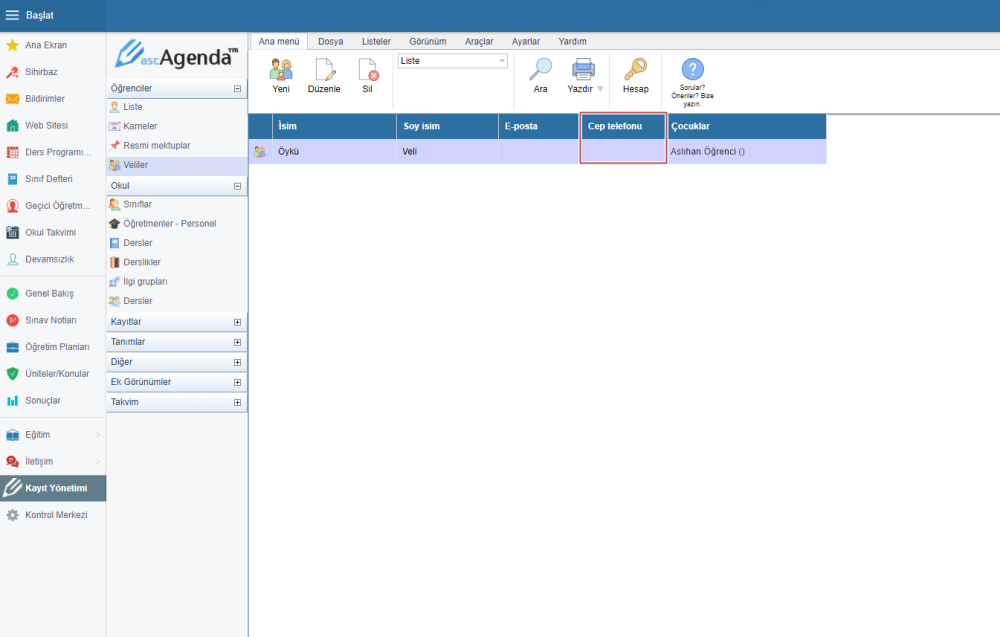Click the Düzenle edit tool
The width and height of the screenshot is (1000, 637).
(x=324, y=75)
